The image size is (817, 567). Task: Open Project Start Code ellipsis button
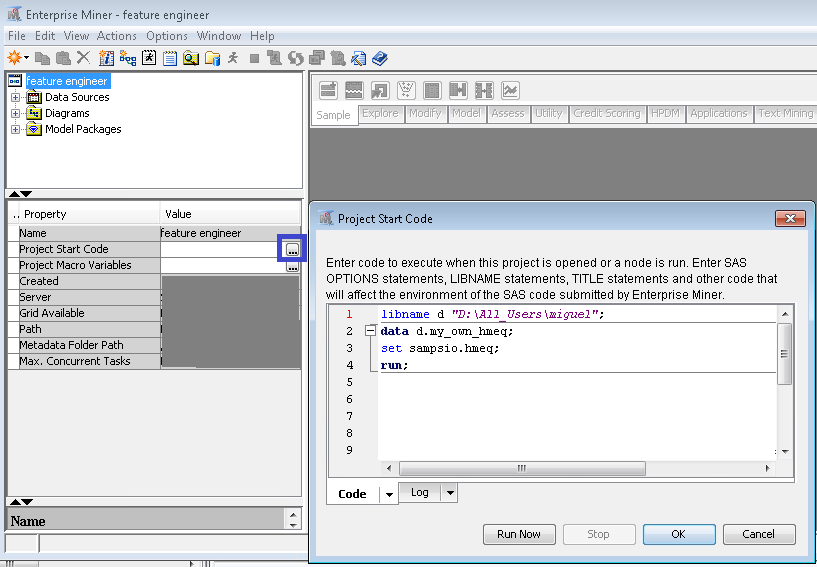click(292, 249)
